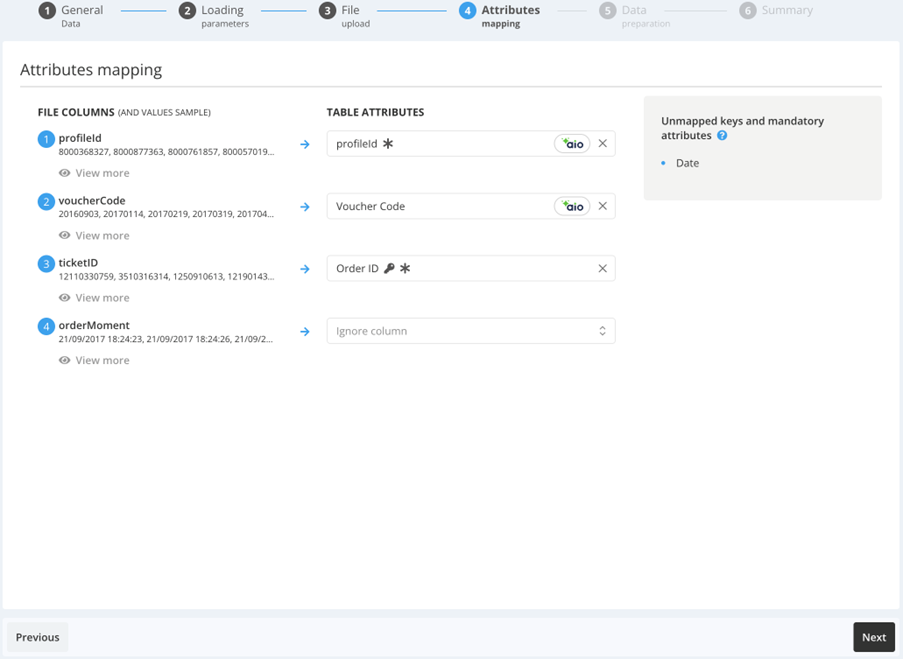The width and height of the screenshot is (903, 659).
Task: Click the number 3 badge of ticketID column
Action: (46, 264)
